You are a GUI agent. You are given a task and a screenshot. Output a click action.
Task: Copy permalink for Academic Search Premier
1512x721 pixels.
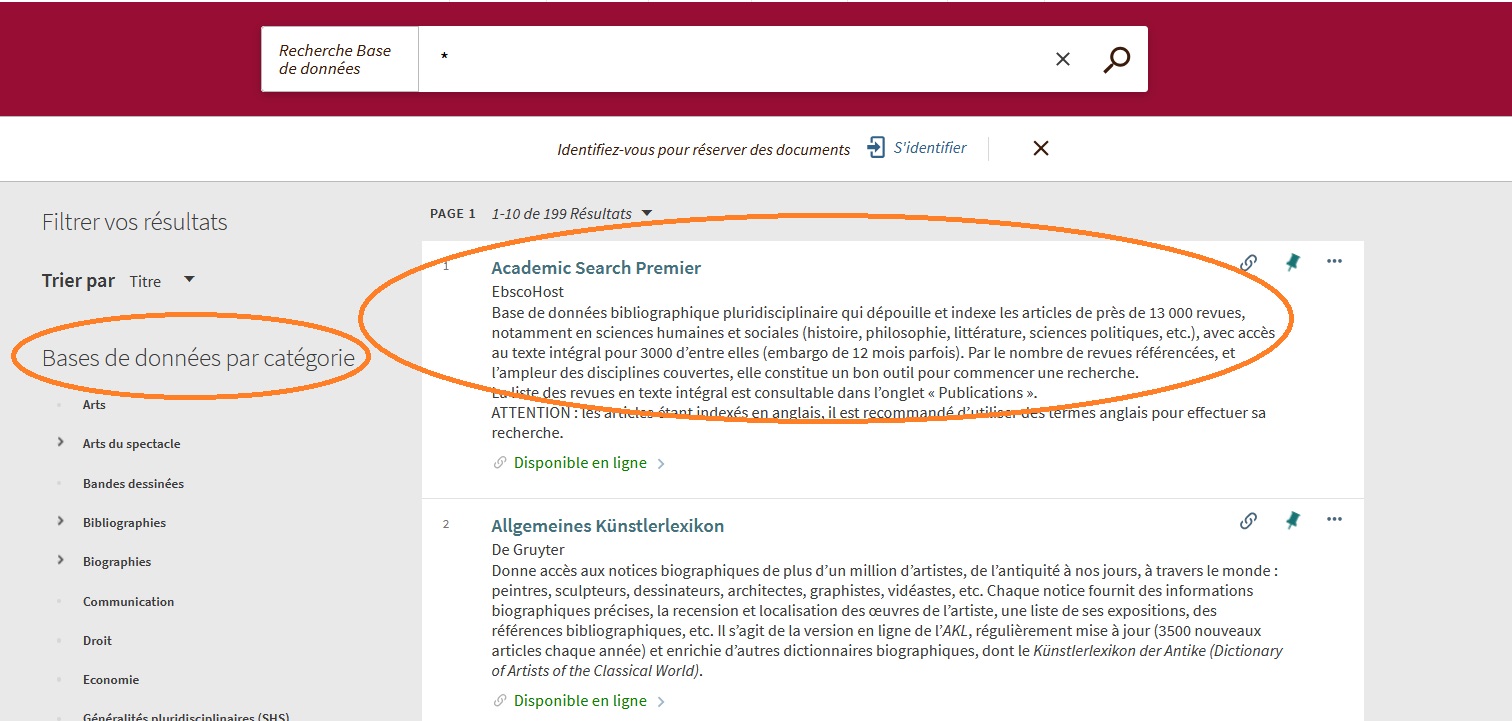coord(1248,263)
